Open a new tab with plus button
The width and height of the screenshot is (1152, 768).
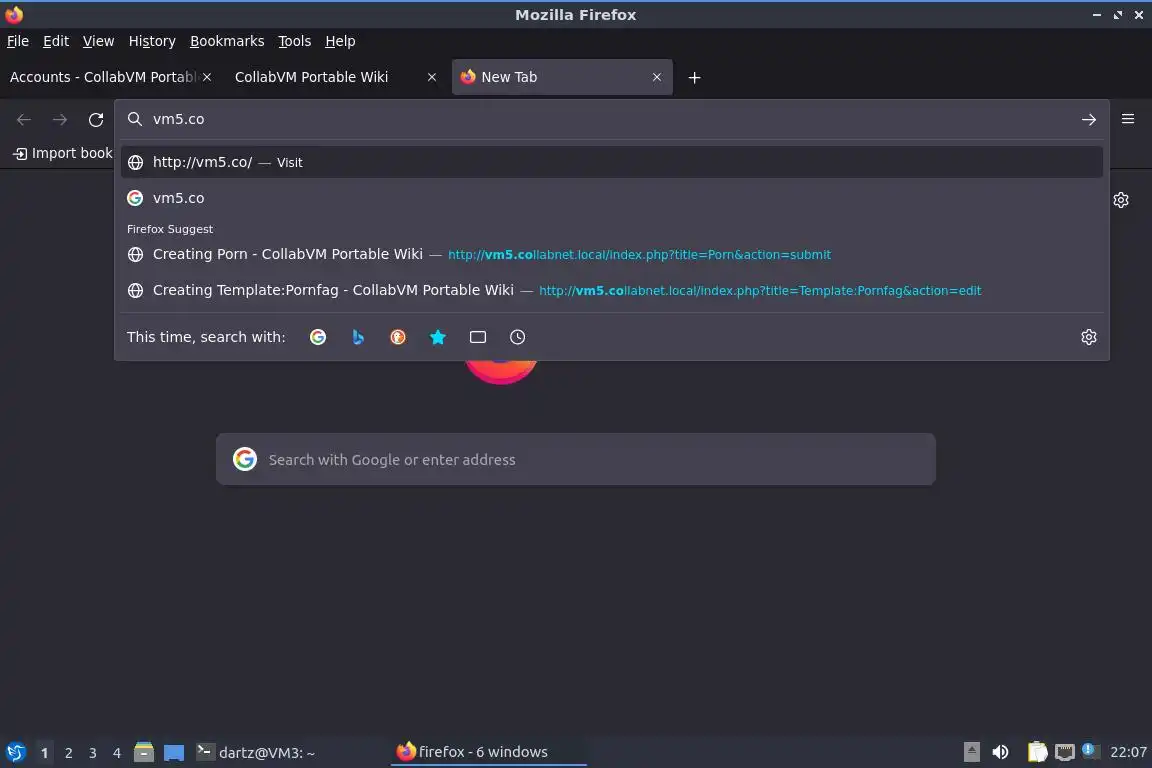[x=694, y=77]
